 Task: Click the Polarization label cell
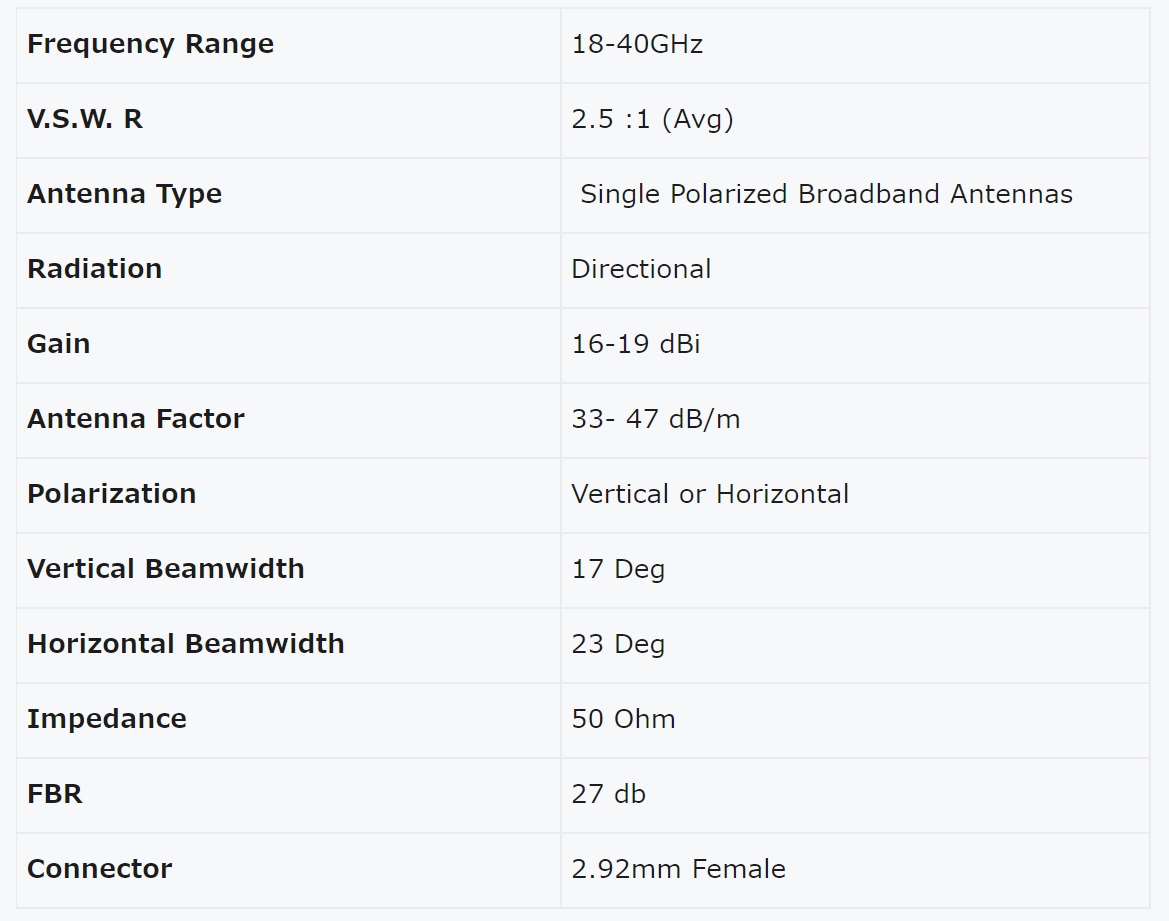[x=289, y=496]
